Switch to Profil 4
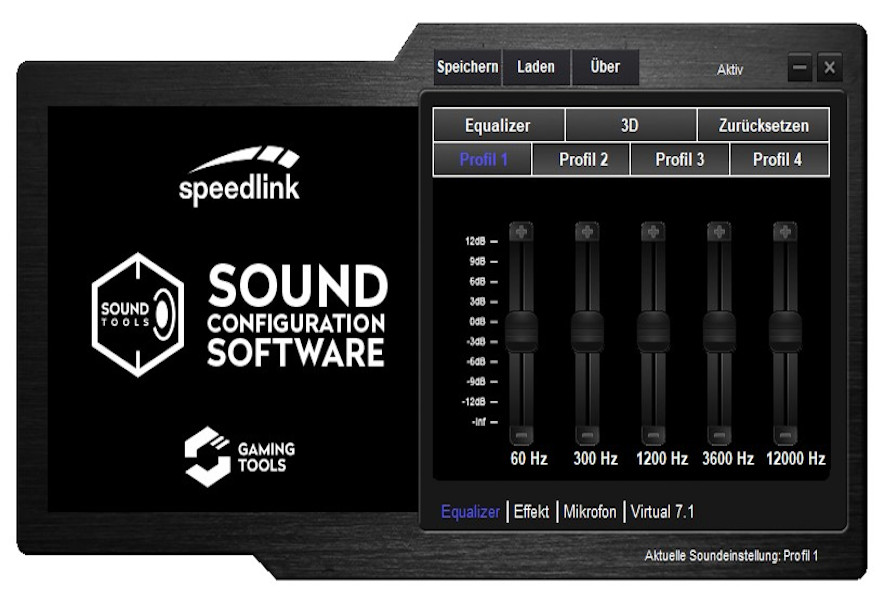Viewport: 885px width, 602px height. (x=779, y=160)
